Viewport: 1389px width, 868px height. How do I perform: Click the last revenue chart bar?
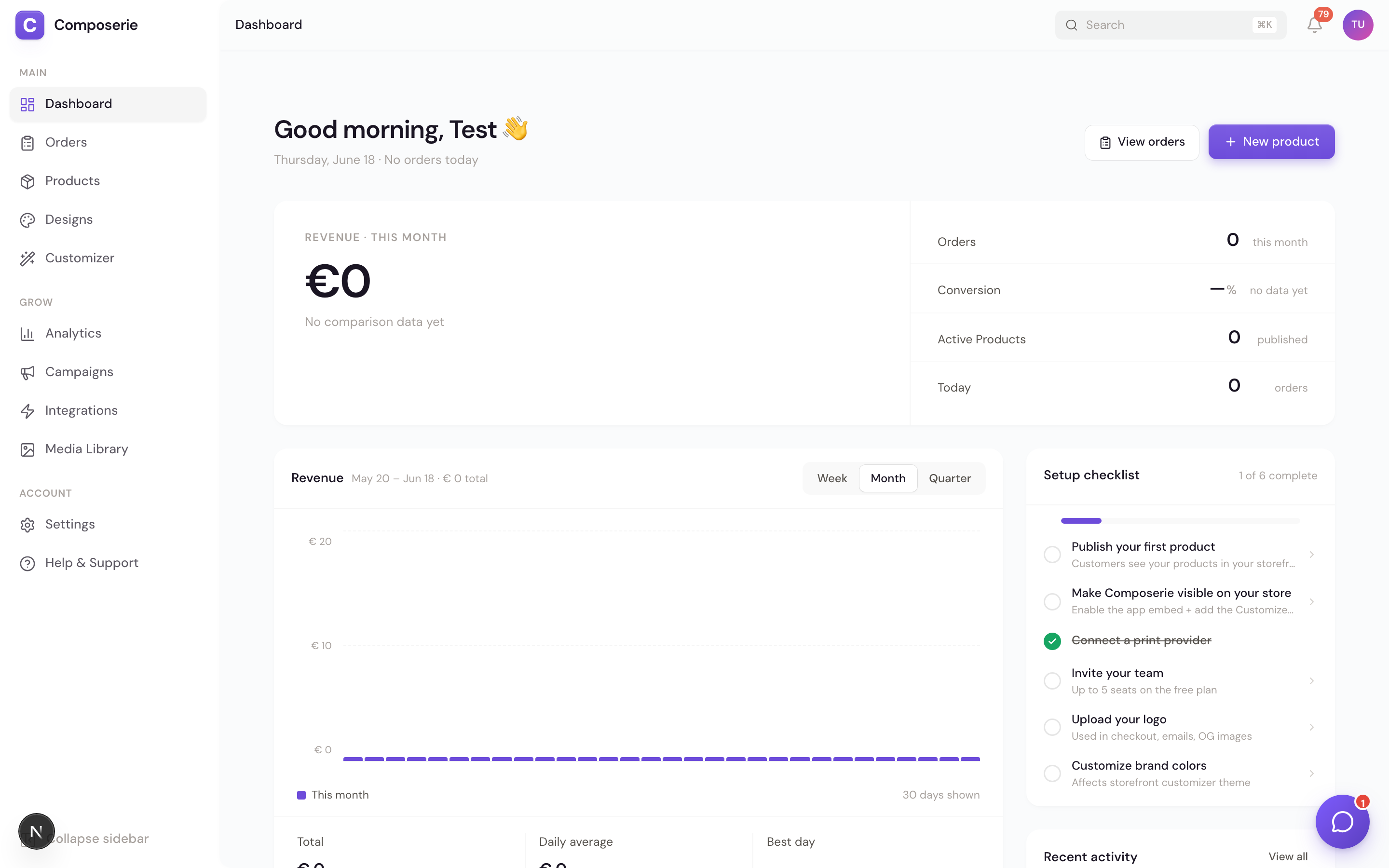pyautogui.click(x=970, y=759)
